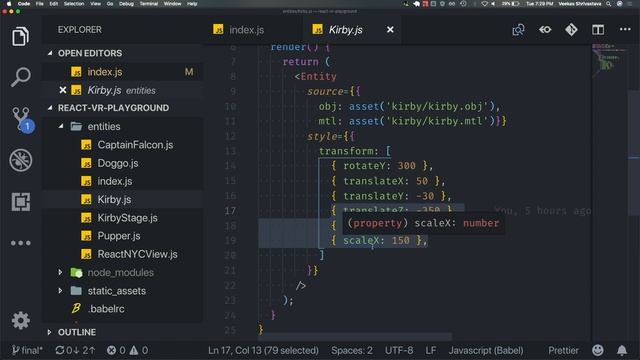Open the Terminal menu

tap(149, 4)
